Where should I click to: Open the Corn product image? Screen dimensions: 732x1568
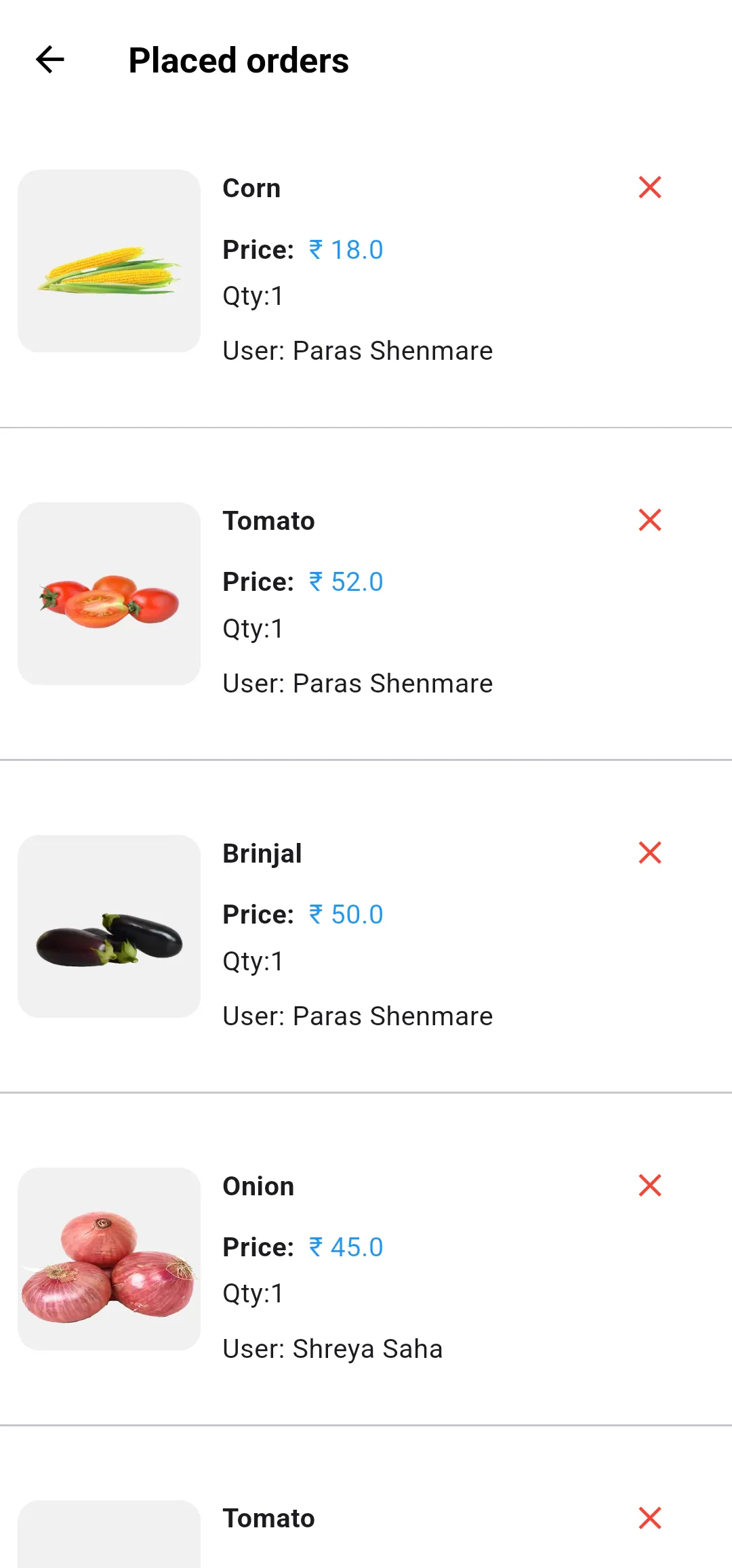pyautogui.click(x=109, y=261)
